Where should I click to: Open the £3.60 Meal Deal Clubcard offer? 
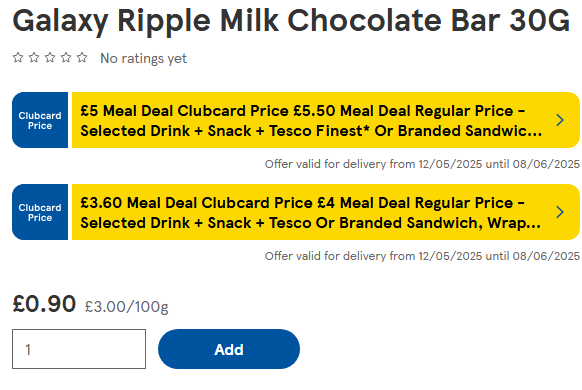pos(326,212)
